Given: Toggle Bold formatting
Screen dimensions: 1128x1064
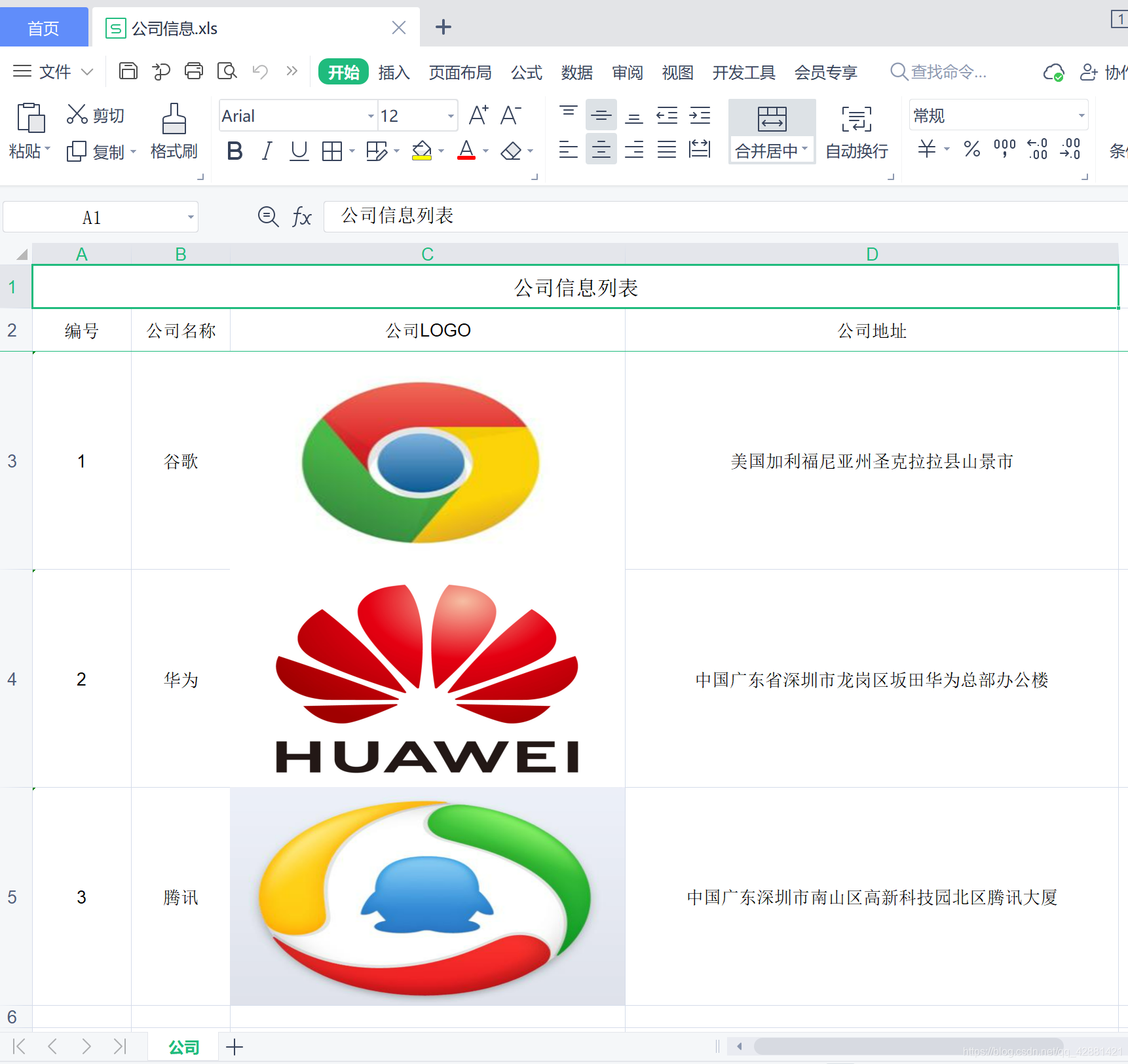Looking at the screenshot, I should tap(235, 151).
